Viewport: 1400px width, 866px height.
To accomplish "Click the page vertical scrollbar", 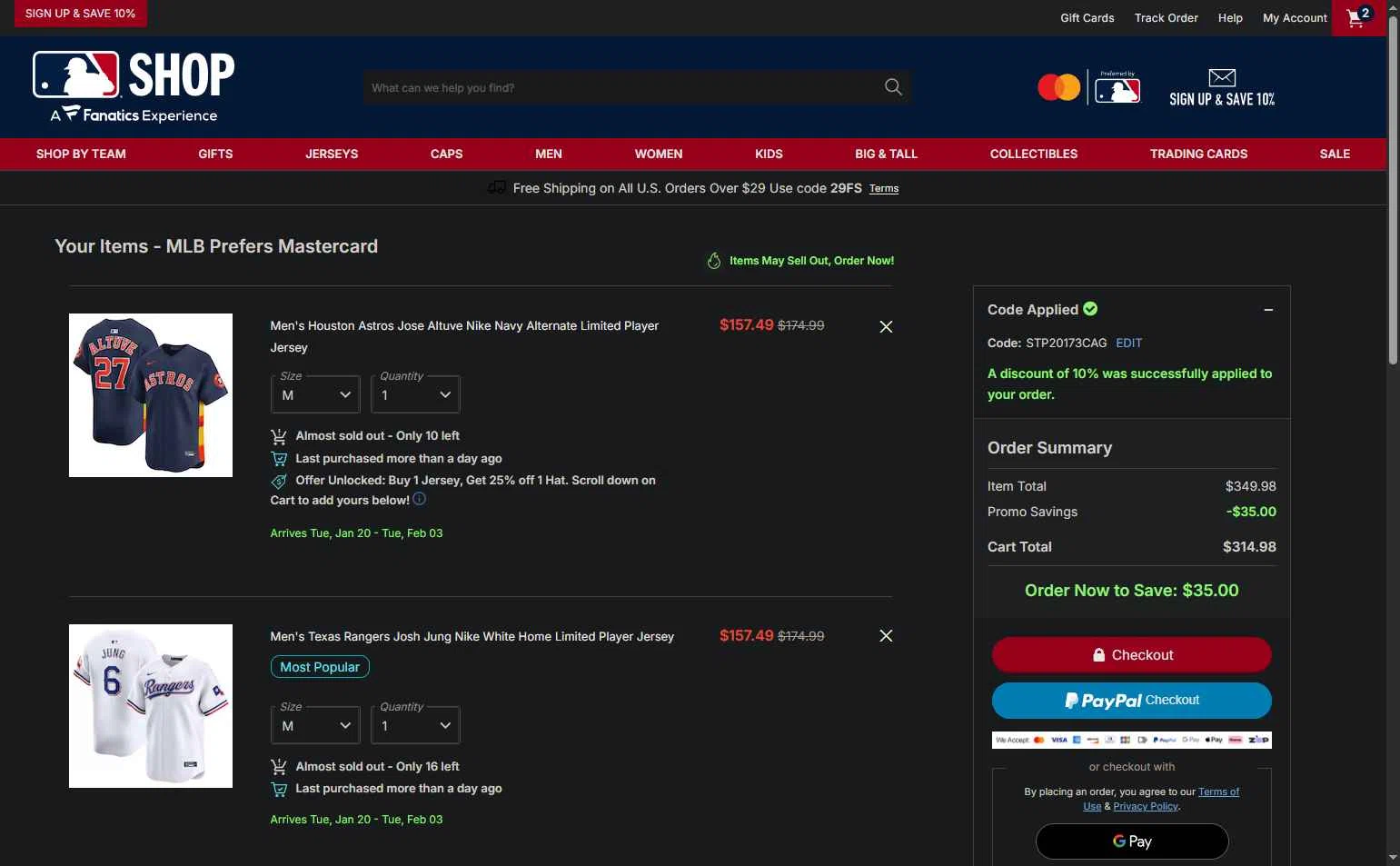I will 1393,191.
